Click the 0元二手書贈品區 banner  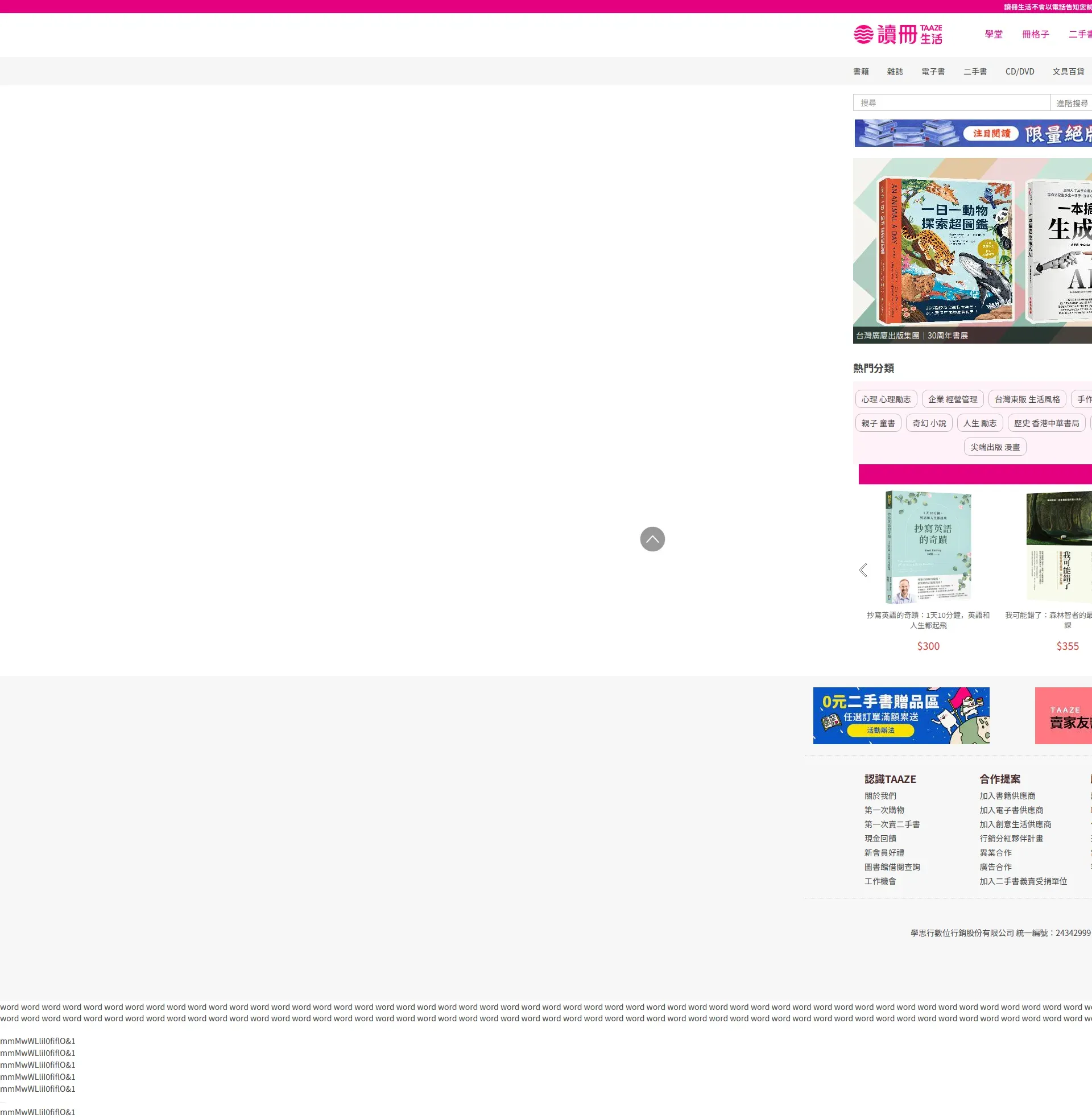coord(901,716)
